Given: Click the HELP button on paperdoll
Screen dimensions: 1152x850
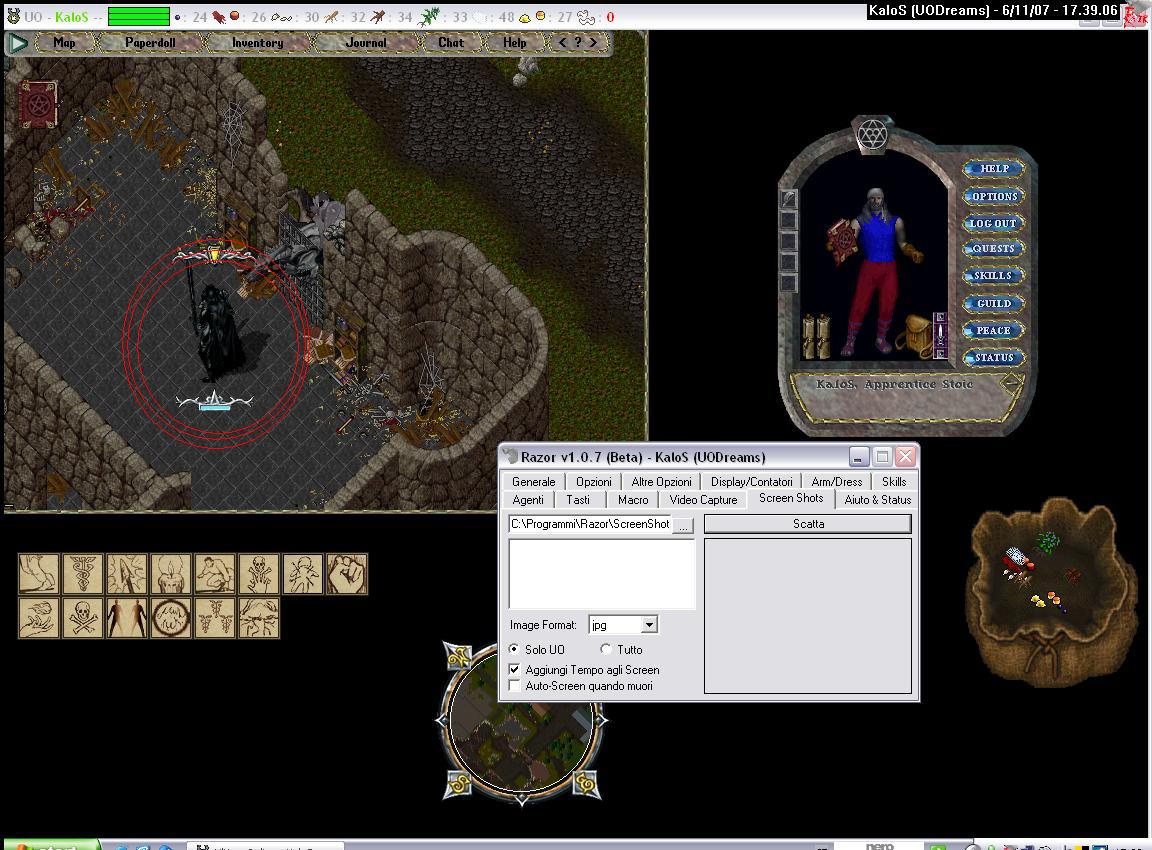Looking at the screenshot, I should tap(994, 168).
